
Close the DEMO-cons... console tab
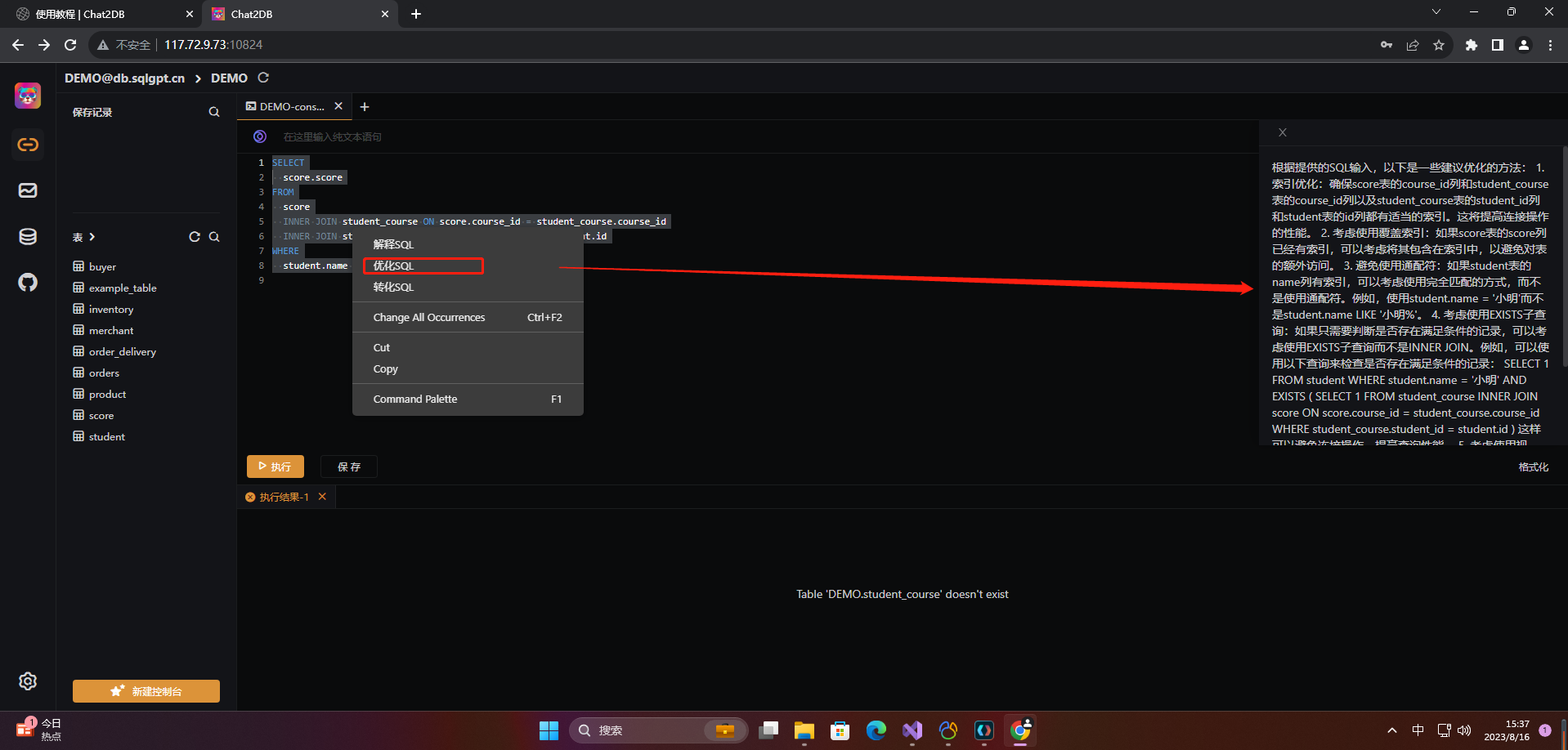pyautogui.click(x=338, y=106)
